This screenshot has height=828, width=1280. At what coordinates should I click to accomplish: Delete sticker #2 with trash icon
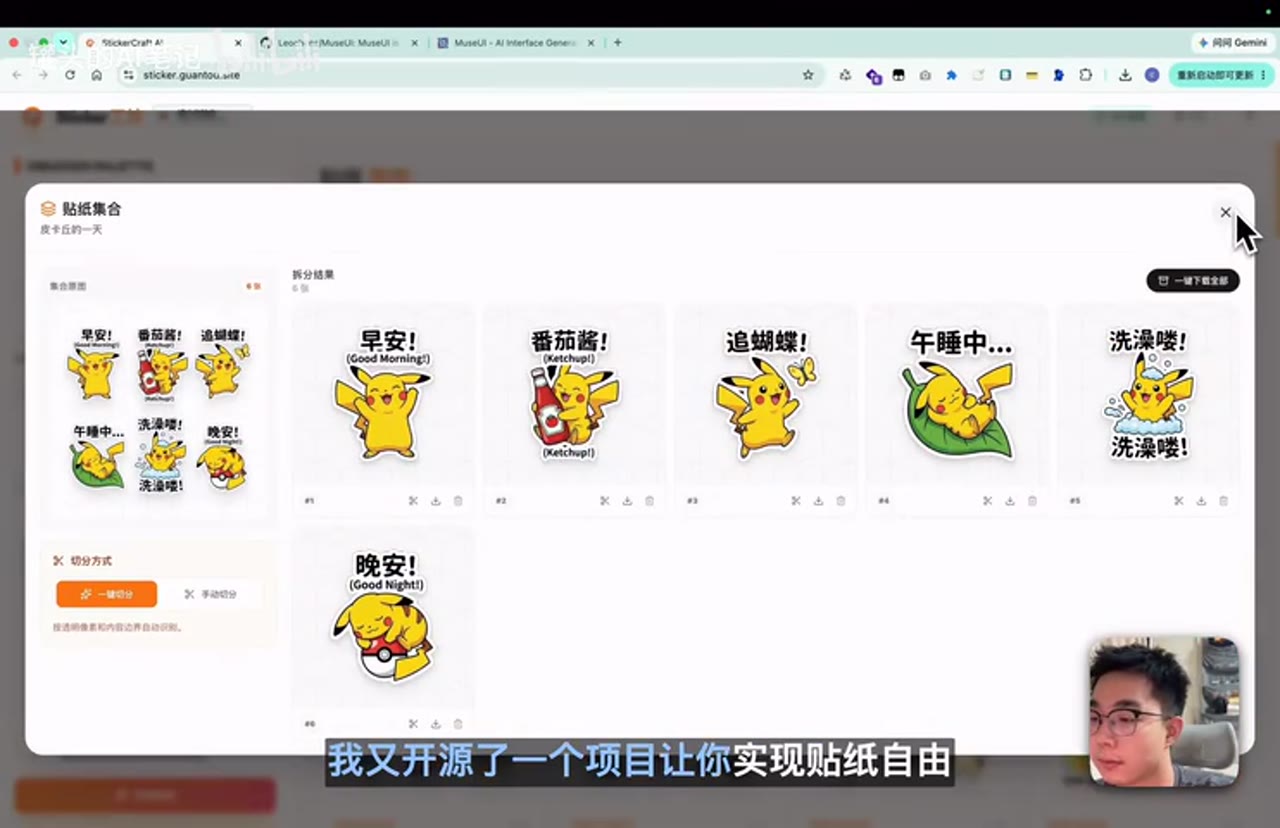649,501
